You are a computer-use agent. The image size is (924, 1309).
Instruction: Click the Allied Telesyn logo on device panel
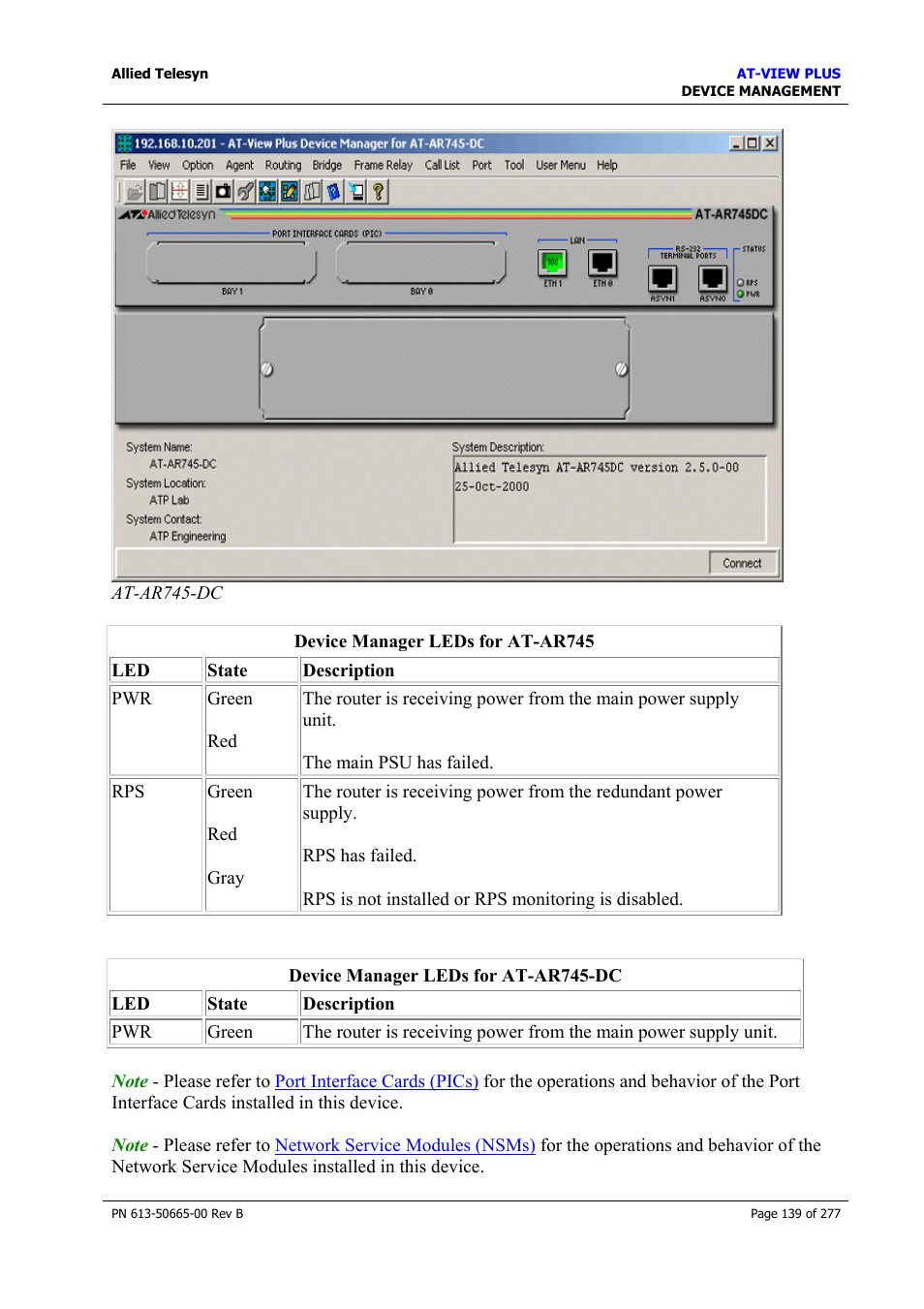coord(169,214)
